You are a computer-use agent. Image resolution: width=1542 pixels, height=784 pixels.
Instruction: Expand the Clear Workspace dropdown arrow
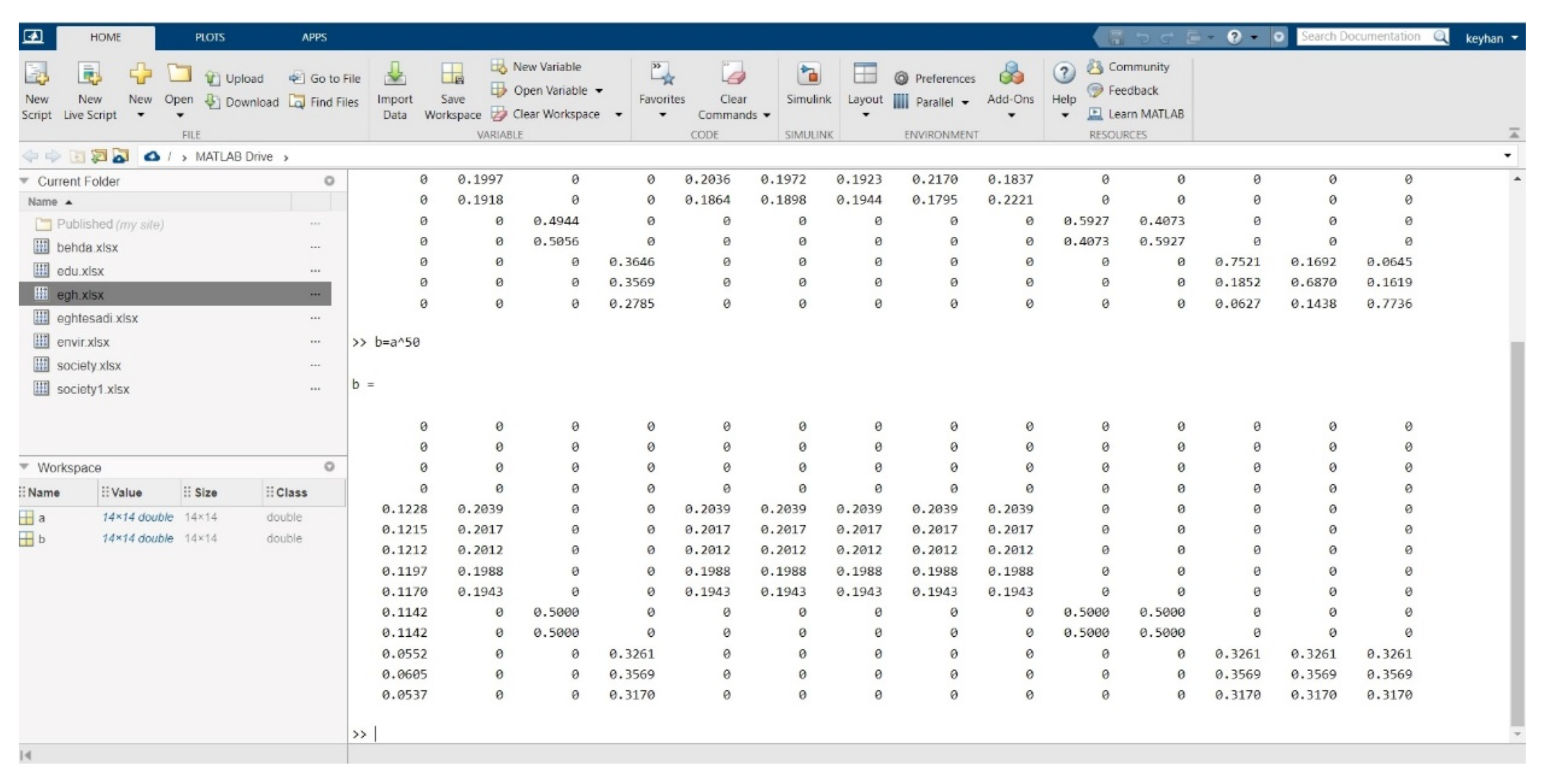click(x=618, y=114)
